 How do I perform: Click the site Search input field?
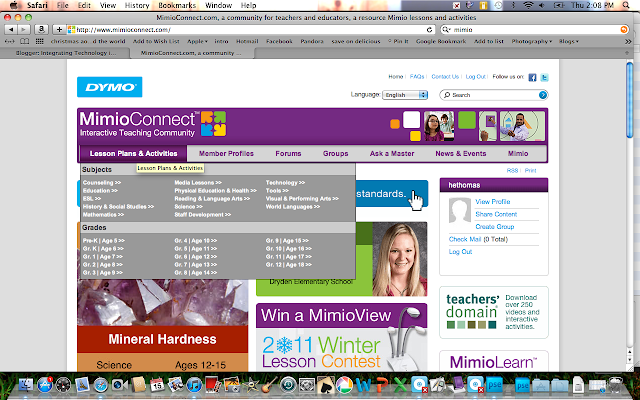click(x=493, y=95)
